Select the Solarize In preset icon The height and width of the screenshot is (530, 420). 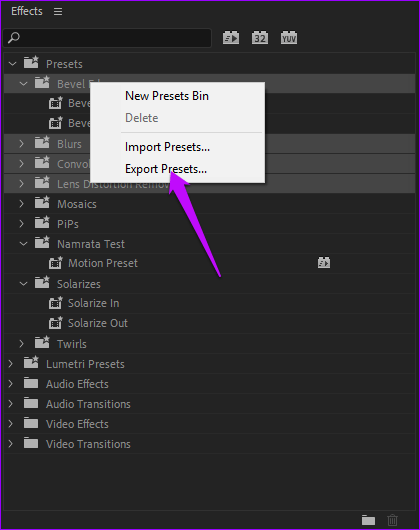pyautogui.click(x=55, y=303)
